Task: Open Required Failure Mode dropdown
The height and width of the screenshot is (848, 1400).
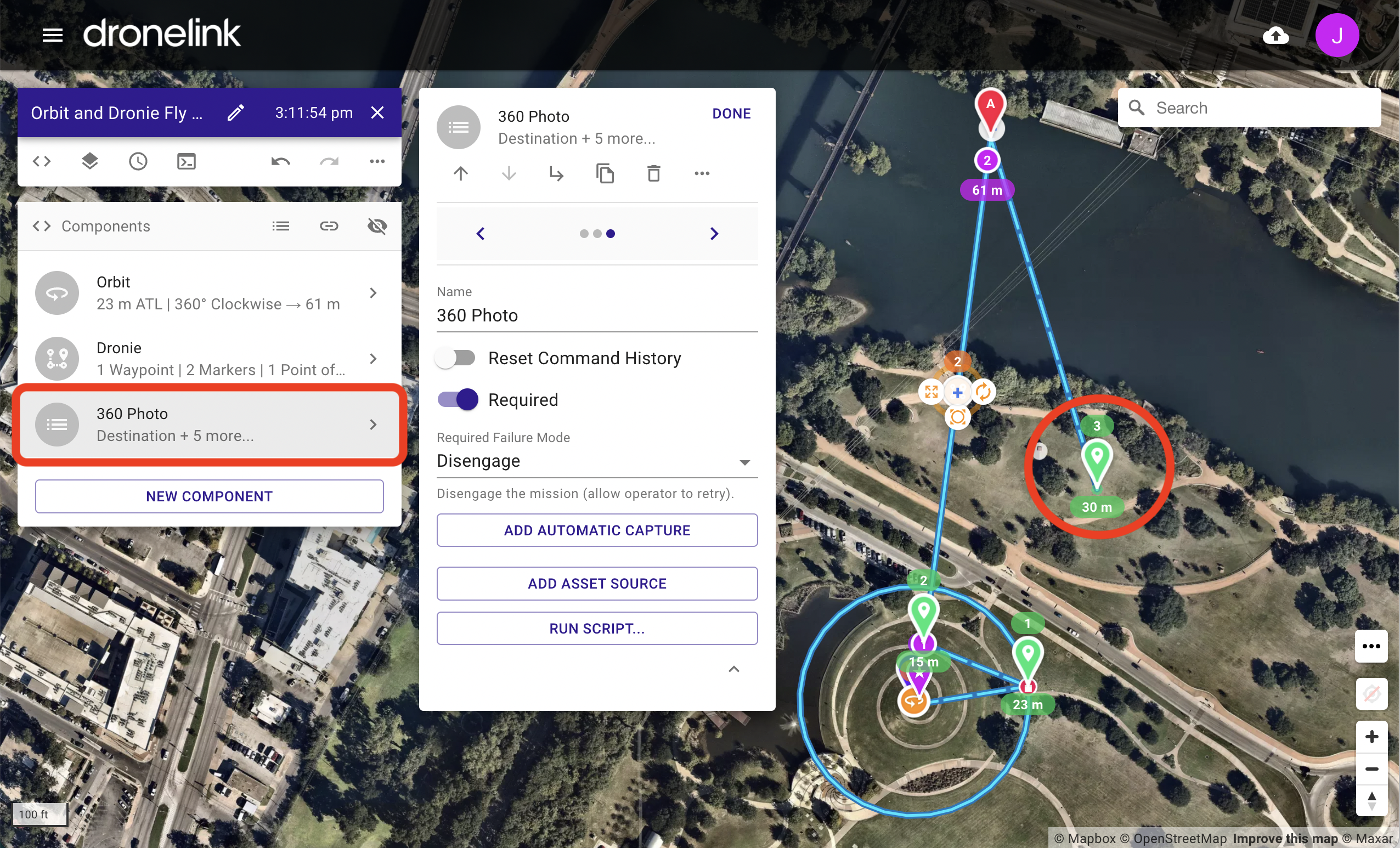Action: coord(597,461)
